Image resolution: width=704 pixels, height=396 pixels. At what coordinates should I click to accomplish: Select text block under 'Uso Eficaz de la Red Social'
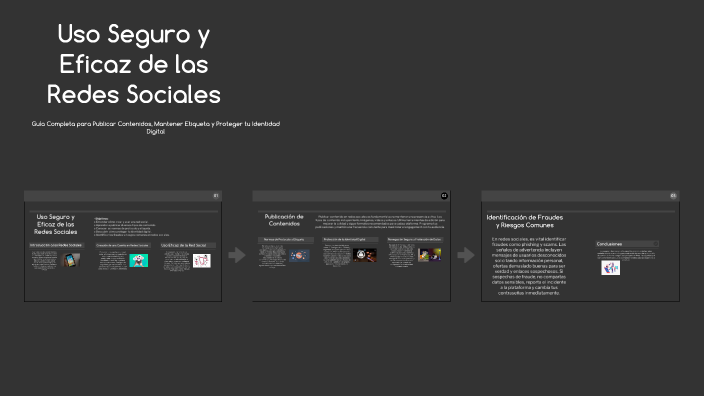pos(176,260)
